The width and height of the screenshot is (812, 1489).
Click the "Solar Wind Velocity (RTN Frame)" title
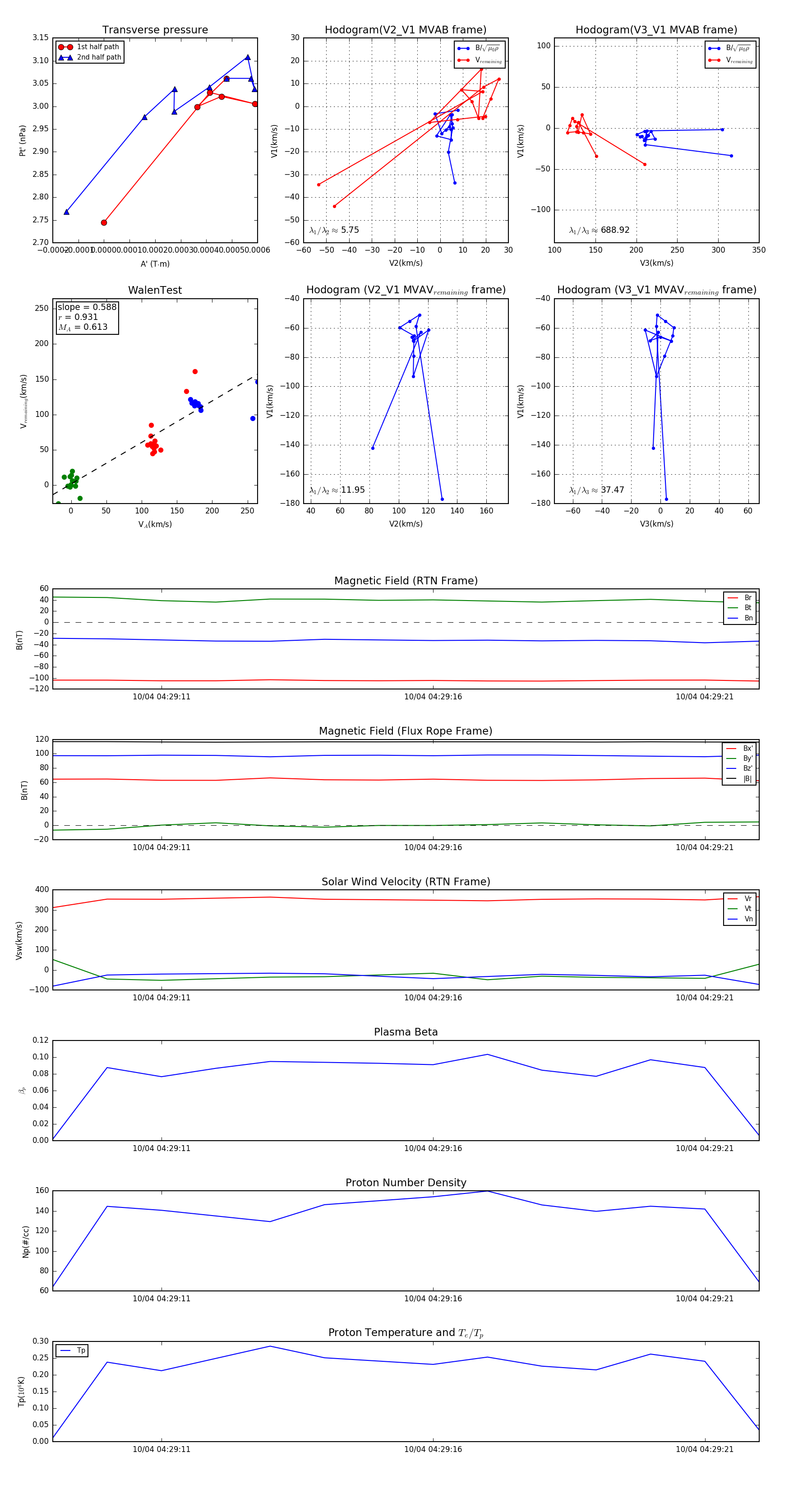(x=406, y=882)
